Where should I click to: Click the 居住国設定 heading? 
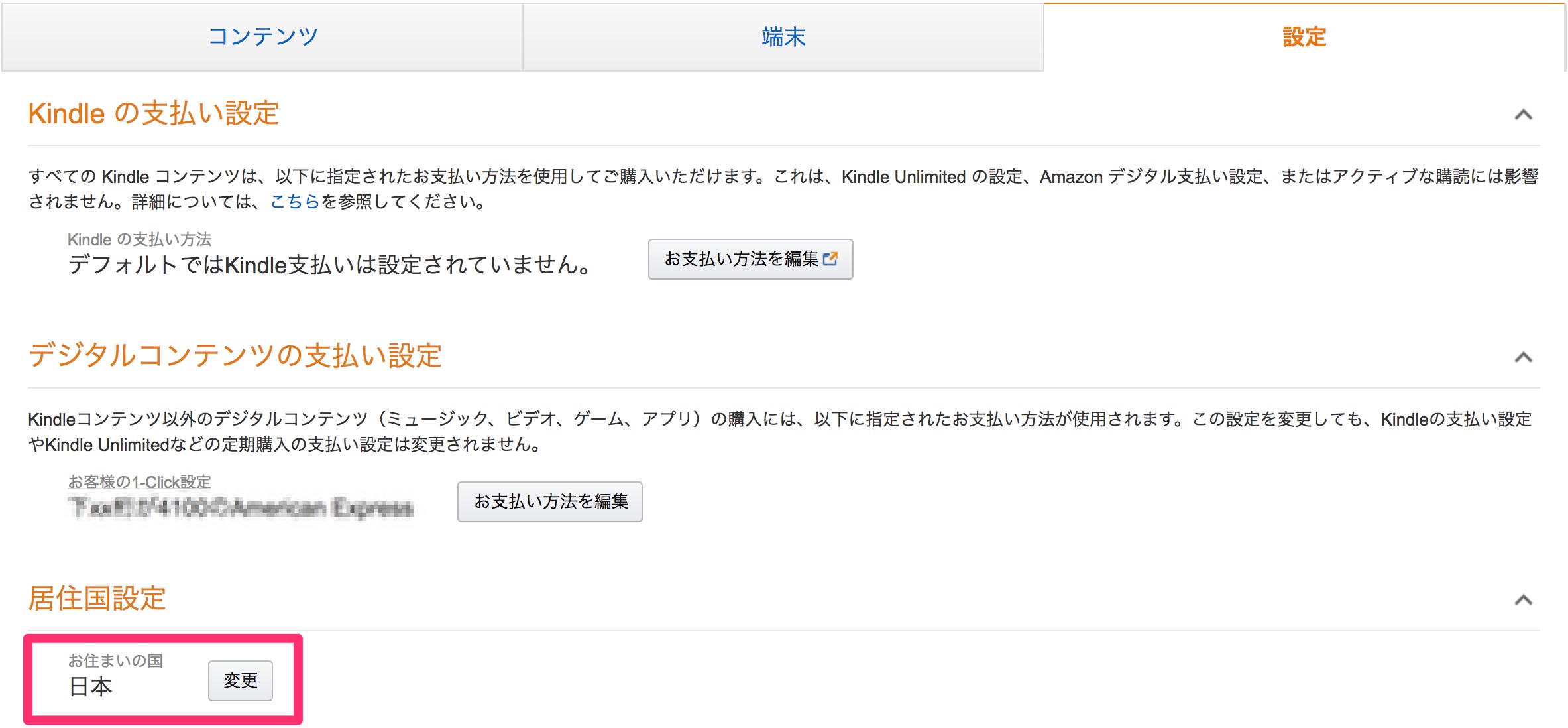(97, 598)
